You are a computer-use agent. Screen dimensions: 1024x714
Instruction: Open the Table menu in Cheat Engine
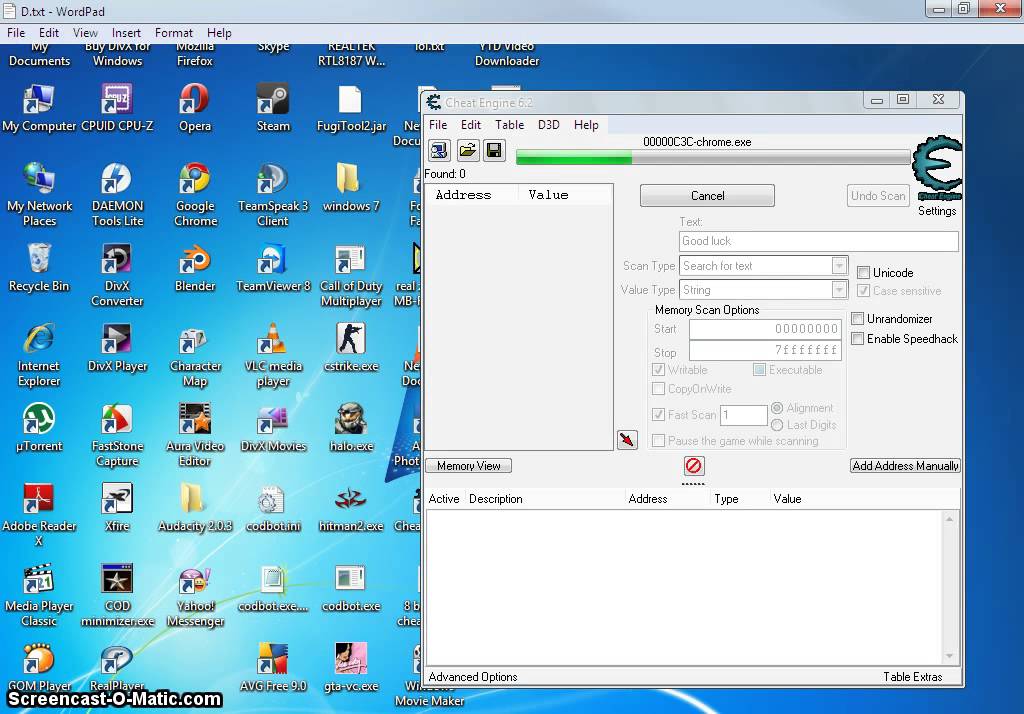pyautogui.click(x=509, y=125)
